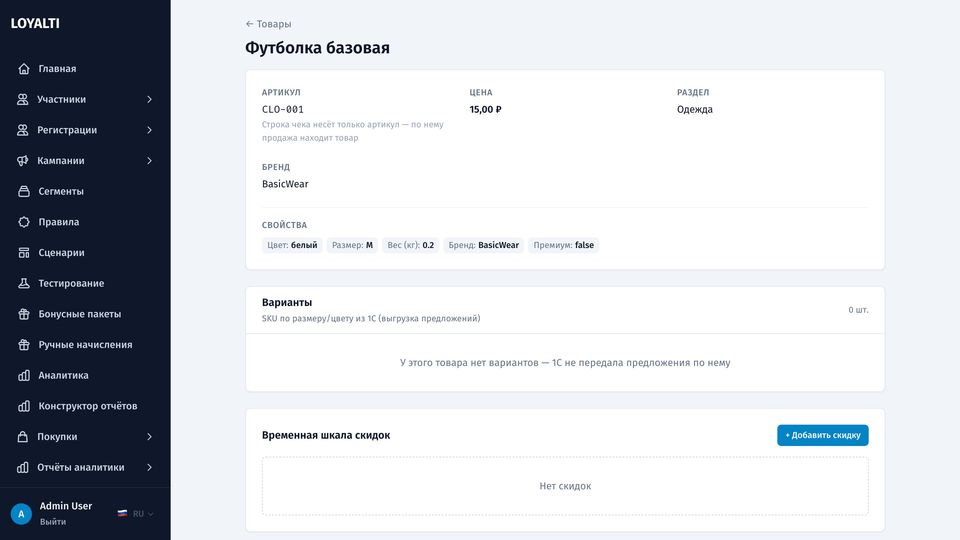The width and height of the screenshot is (960, 540).
Task: Open Бонусные пакеты in sidebar
Action: pyautogui.click(x=85, y=313)
